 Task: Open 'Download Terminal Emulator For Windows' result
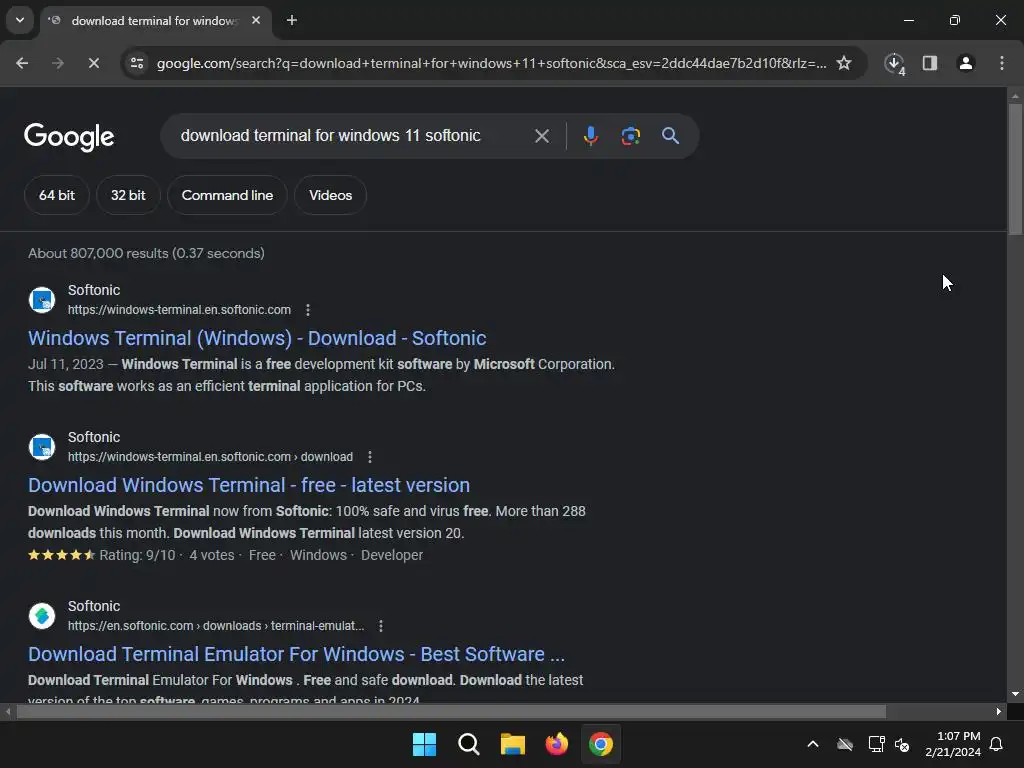tap(296, 654)
